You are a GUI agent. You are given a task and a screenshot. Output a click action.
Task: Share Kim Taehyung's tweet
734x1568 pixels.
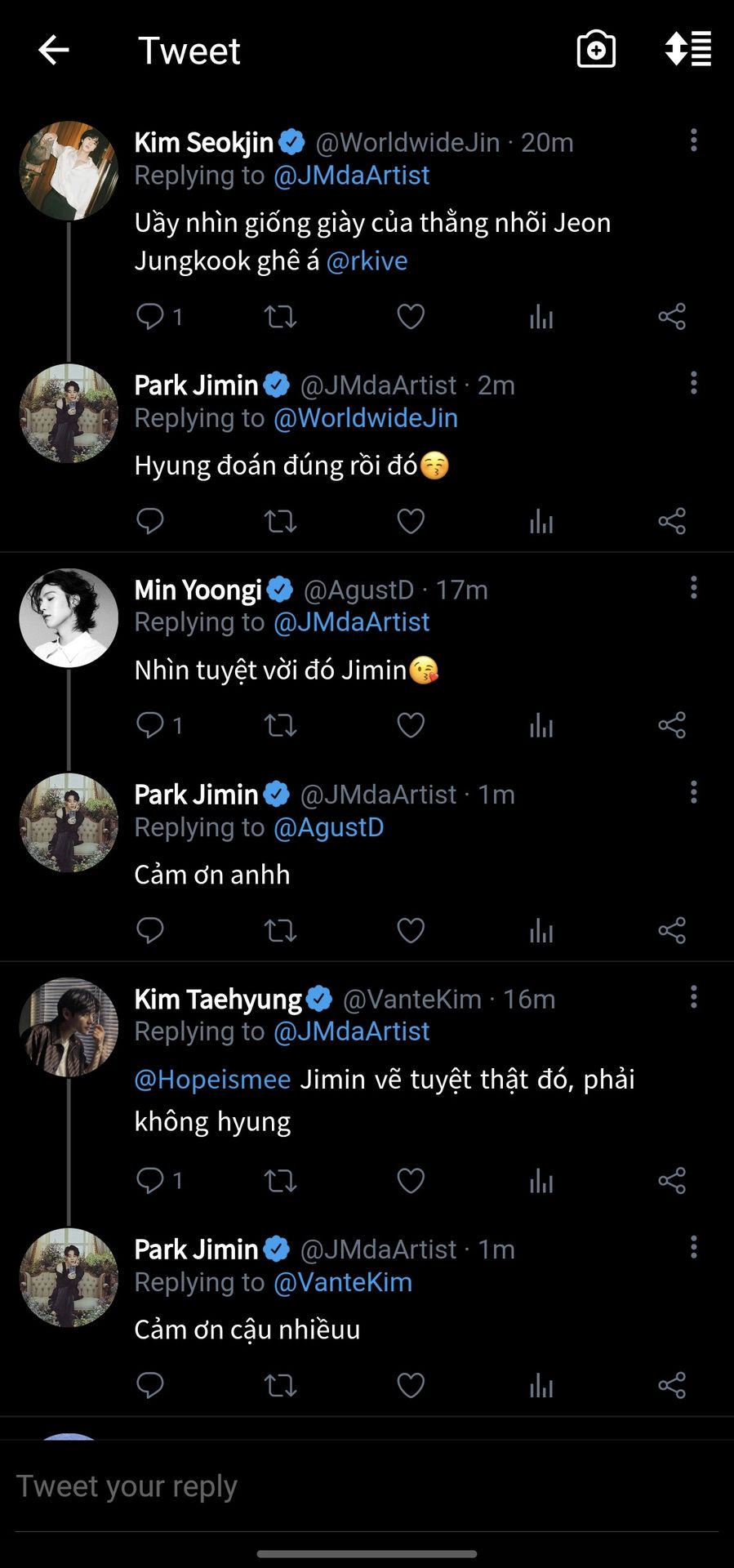(x=672, y=1181)
